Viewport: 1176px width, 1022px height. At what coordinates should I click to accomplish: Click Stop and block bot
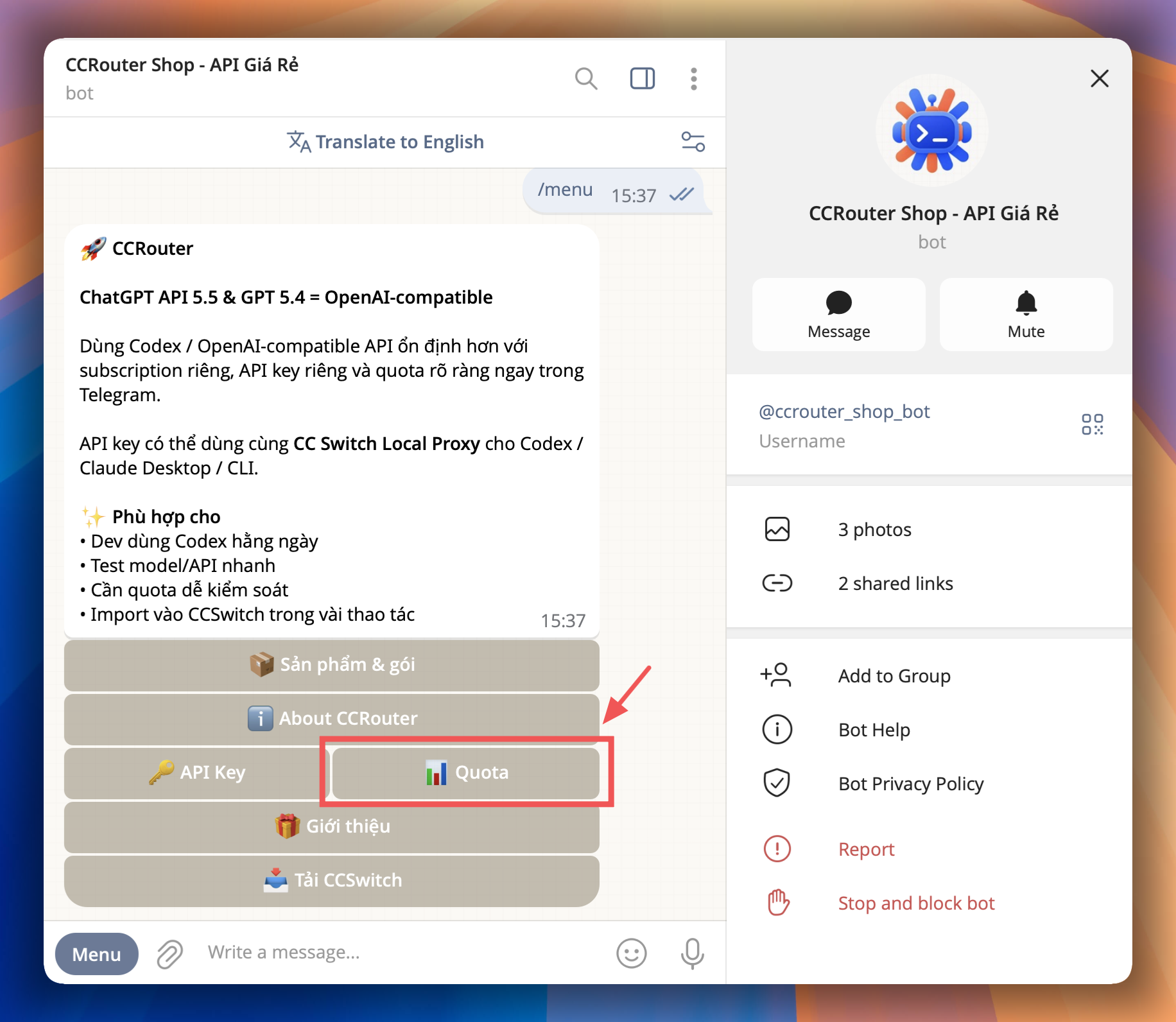click(x=929, y=903)
